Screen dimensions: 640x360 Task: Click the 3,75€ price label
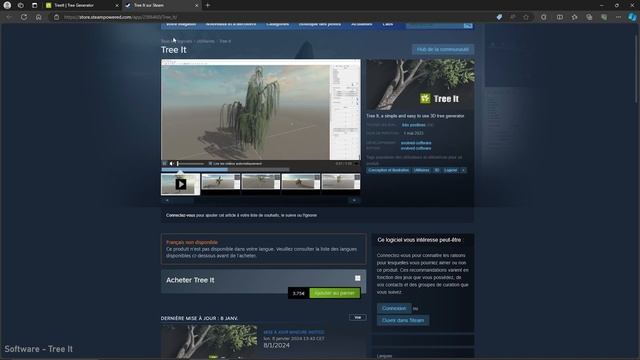[298, 293]
